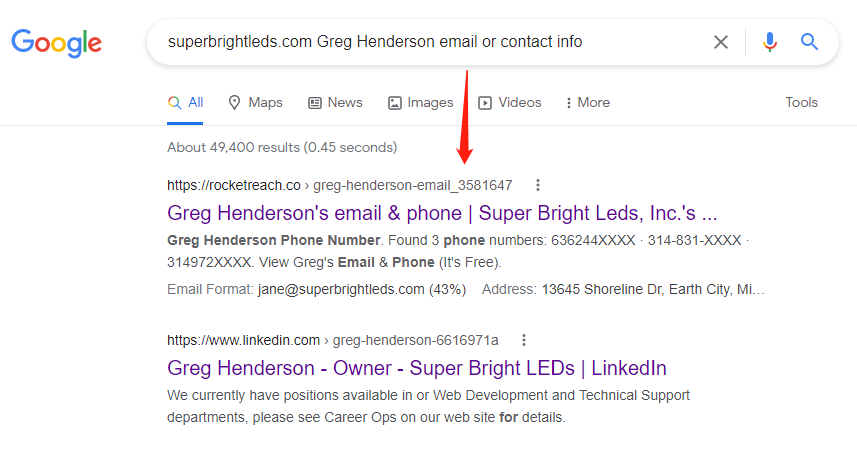Open the Tools search options

pos(801,102)
